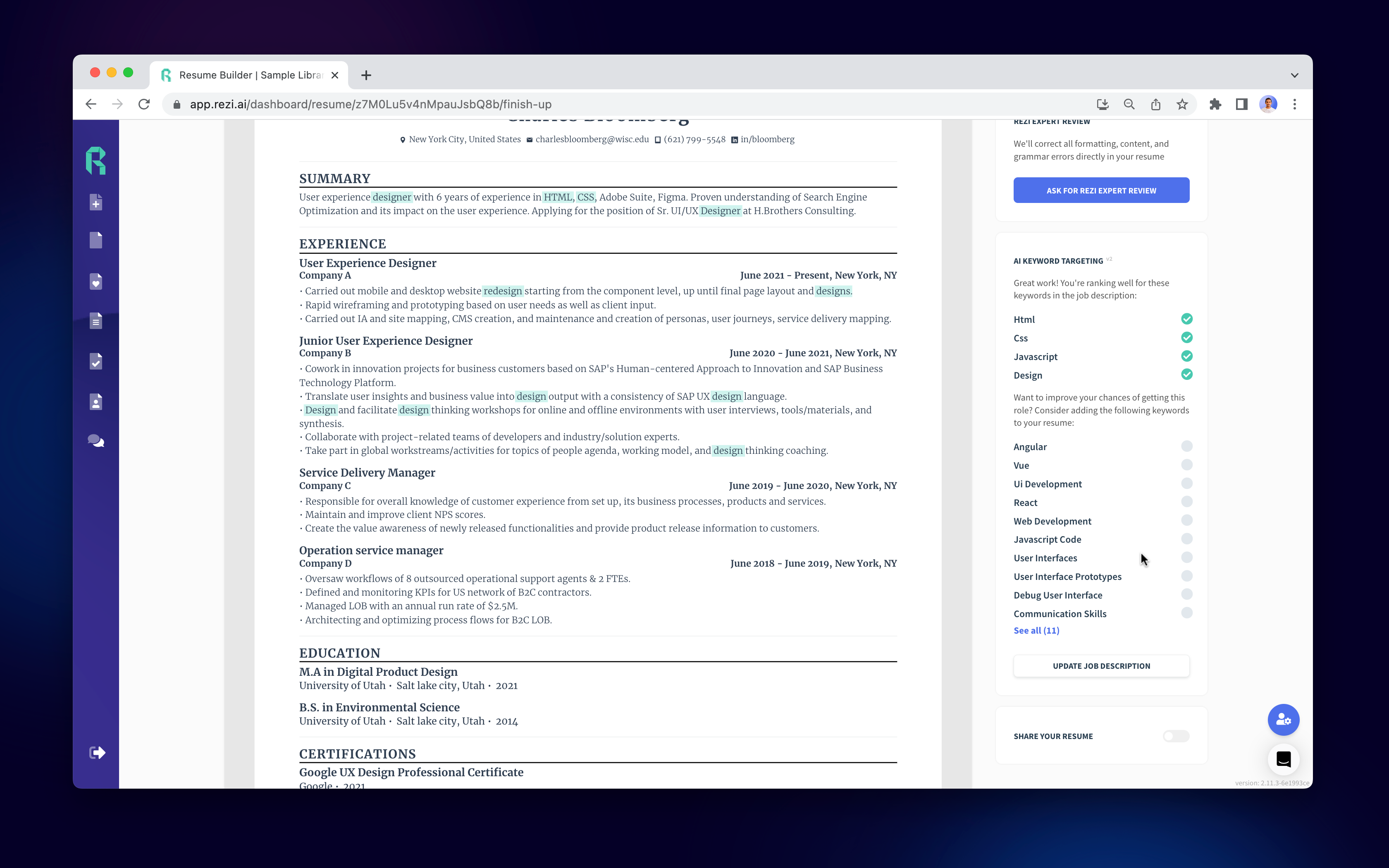Open the Intercom chat launcher
1389x868 pixels.
coord(1284,759)
